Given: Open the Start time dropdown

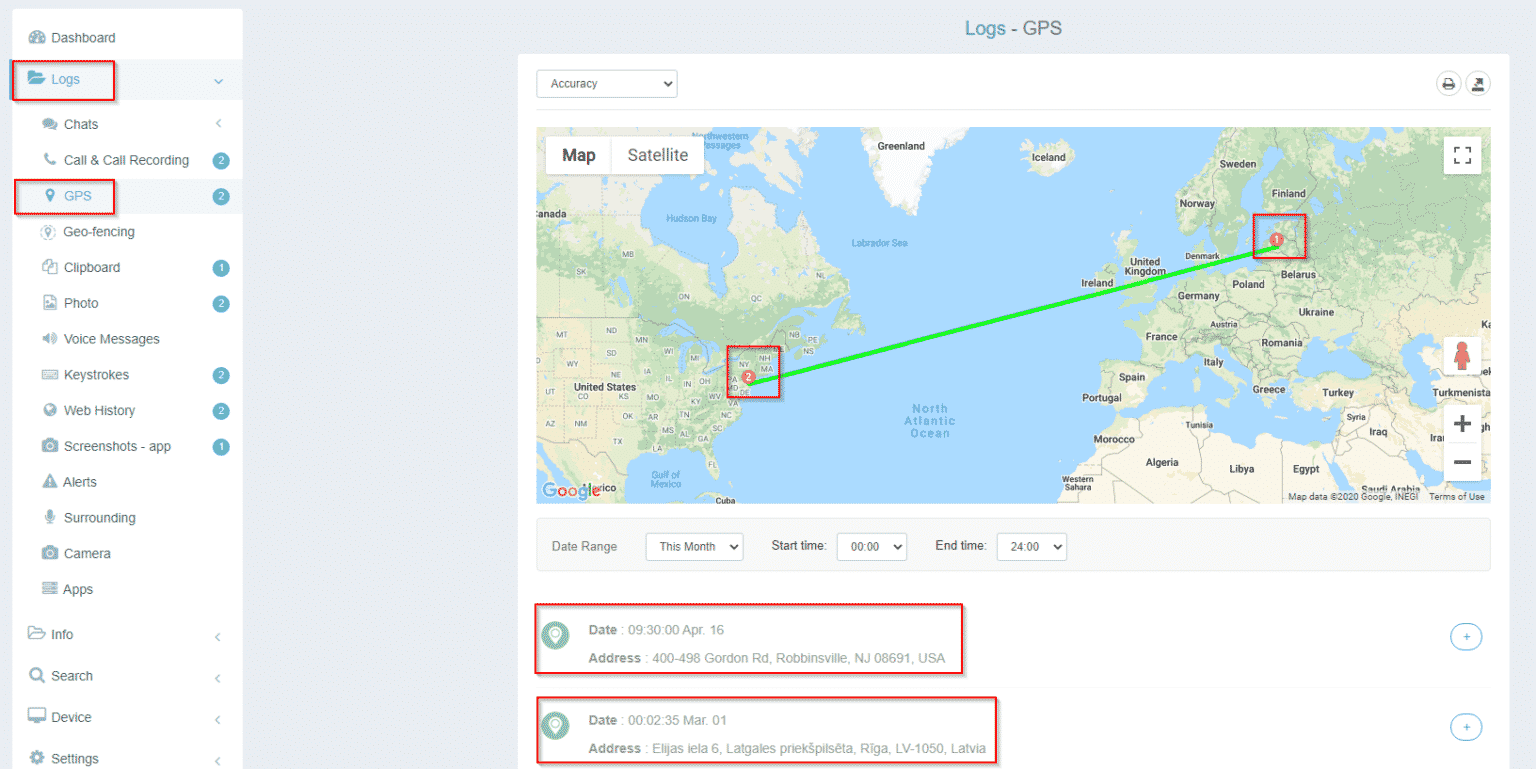Looking at the screenshot, I should pyautogui.click(x=871, y=547).
